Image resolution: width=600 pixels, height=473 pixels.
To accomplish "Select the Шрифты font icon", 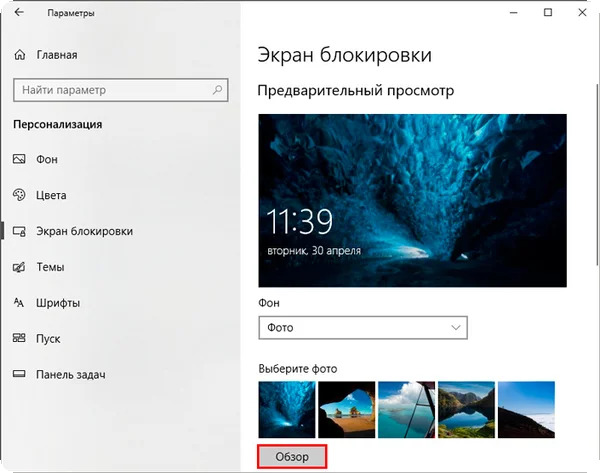I will coord(19,303).
